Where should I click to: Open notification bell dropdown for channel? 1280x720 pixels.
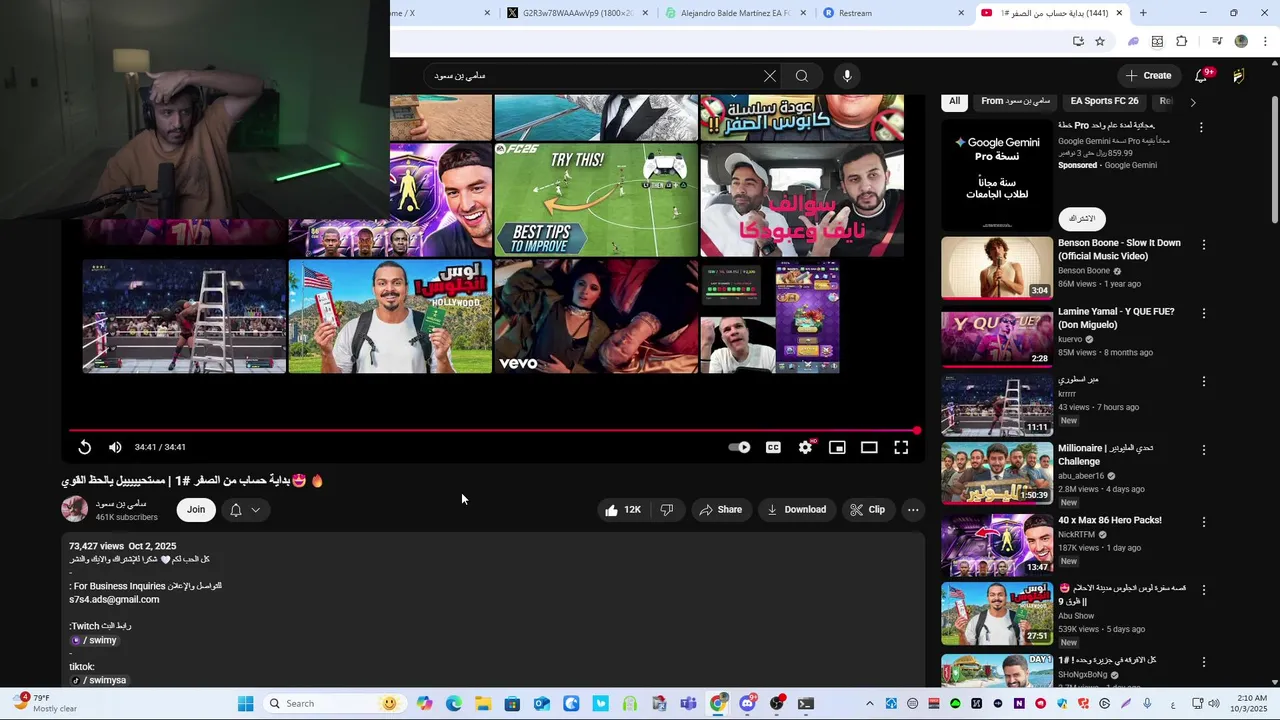[x=245, y=510]
